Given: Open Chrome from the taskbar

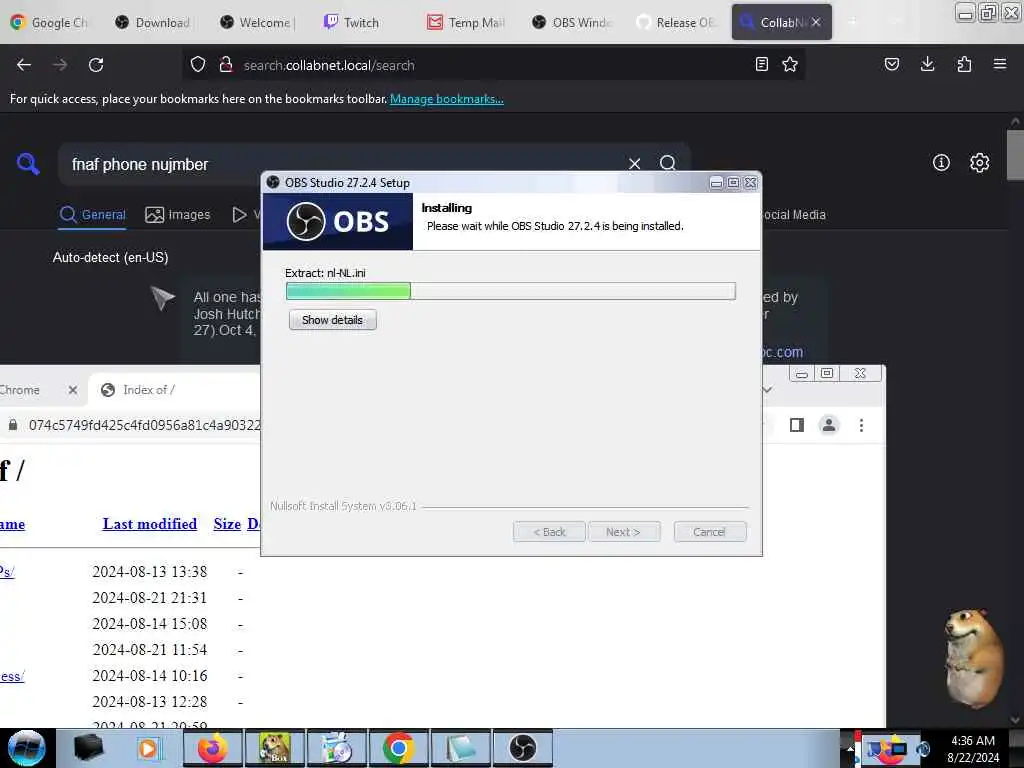Looking at the screenshot, I should pyautogui.click(x=398, y=748).
